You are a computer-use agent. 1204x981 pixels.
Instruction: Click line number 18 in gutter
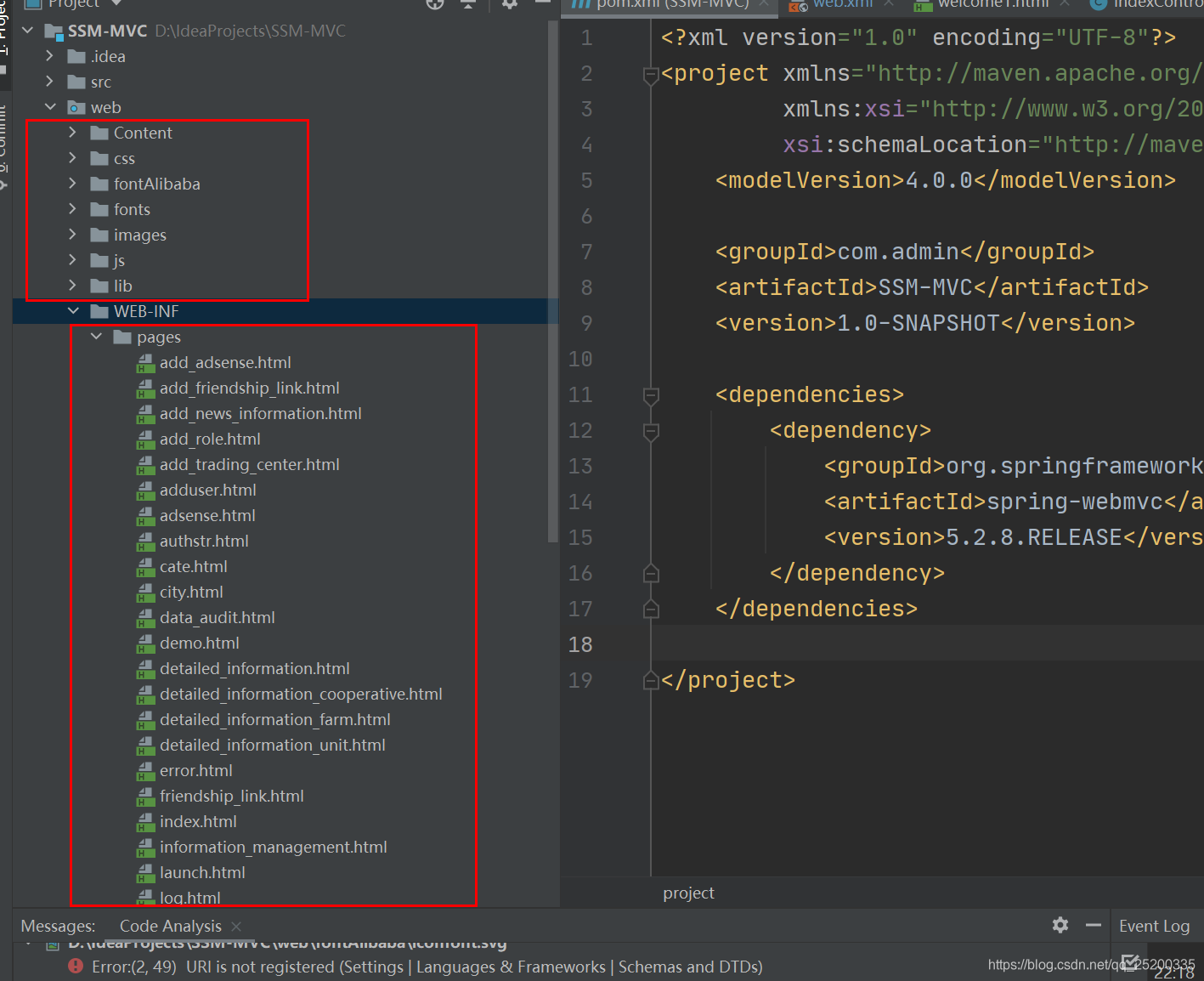pos(580,644)
